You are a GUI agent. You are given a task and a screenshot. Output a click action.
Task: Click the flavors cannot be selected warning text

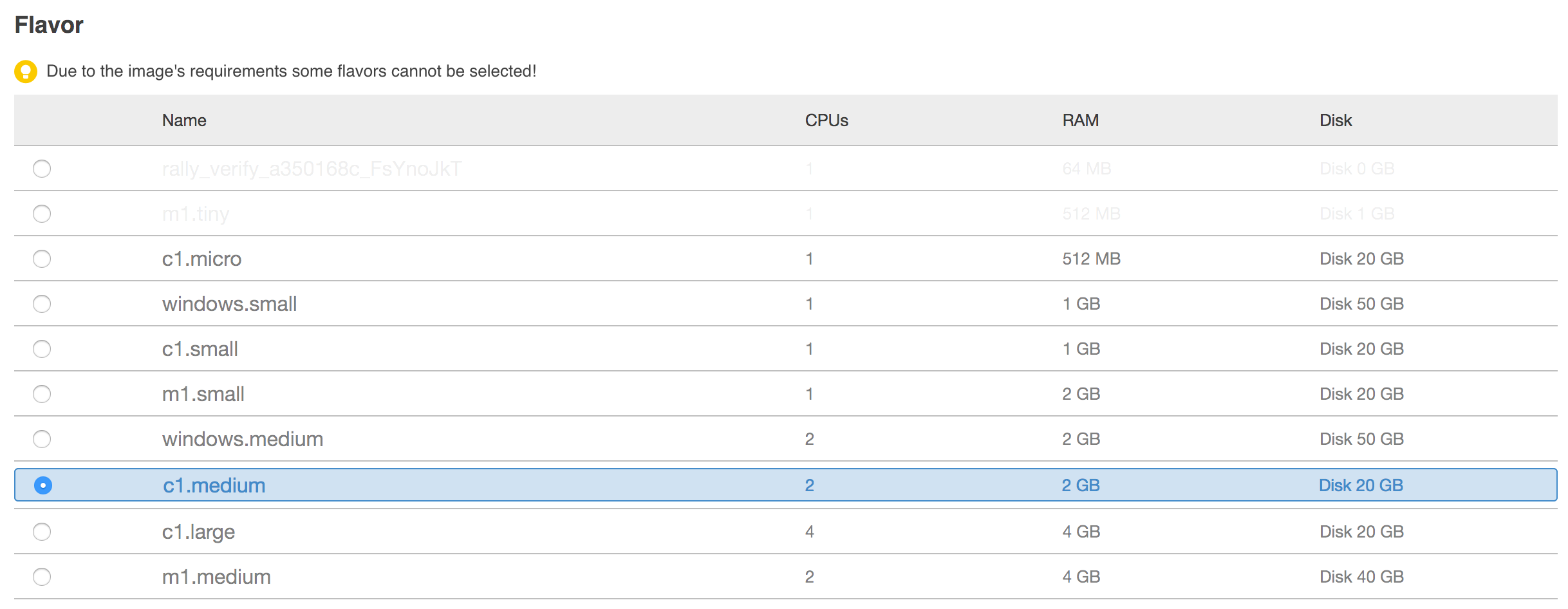click(x=292, y=71)
